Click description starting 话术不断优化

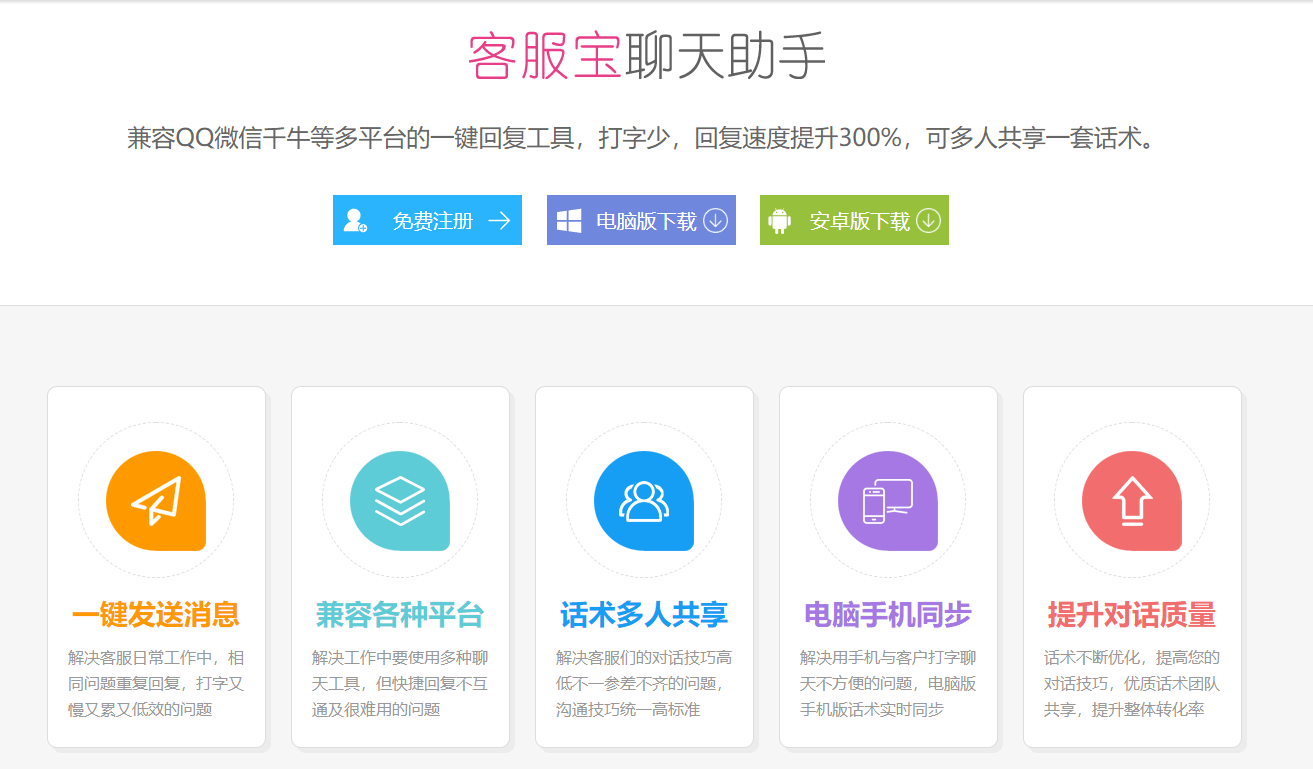point(1132,684)
